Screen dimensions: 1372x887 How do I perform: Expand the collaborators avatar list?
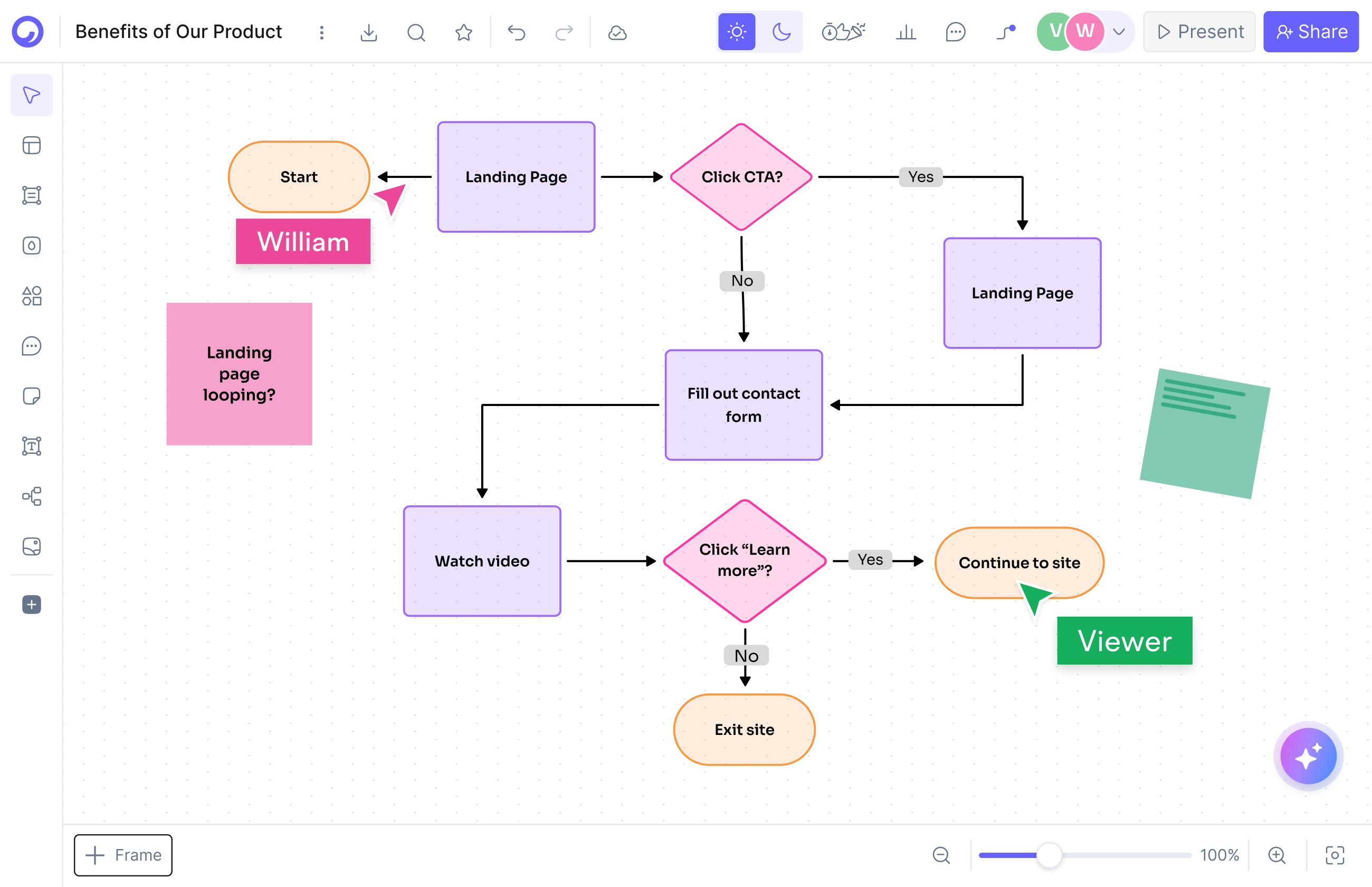(1119, 32)
